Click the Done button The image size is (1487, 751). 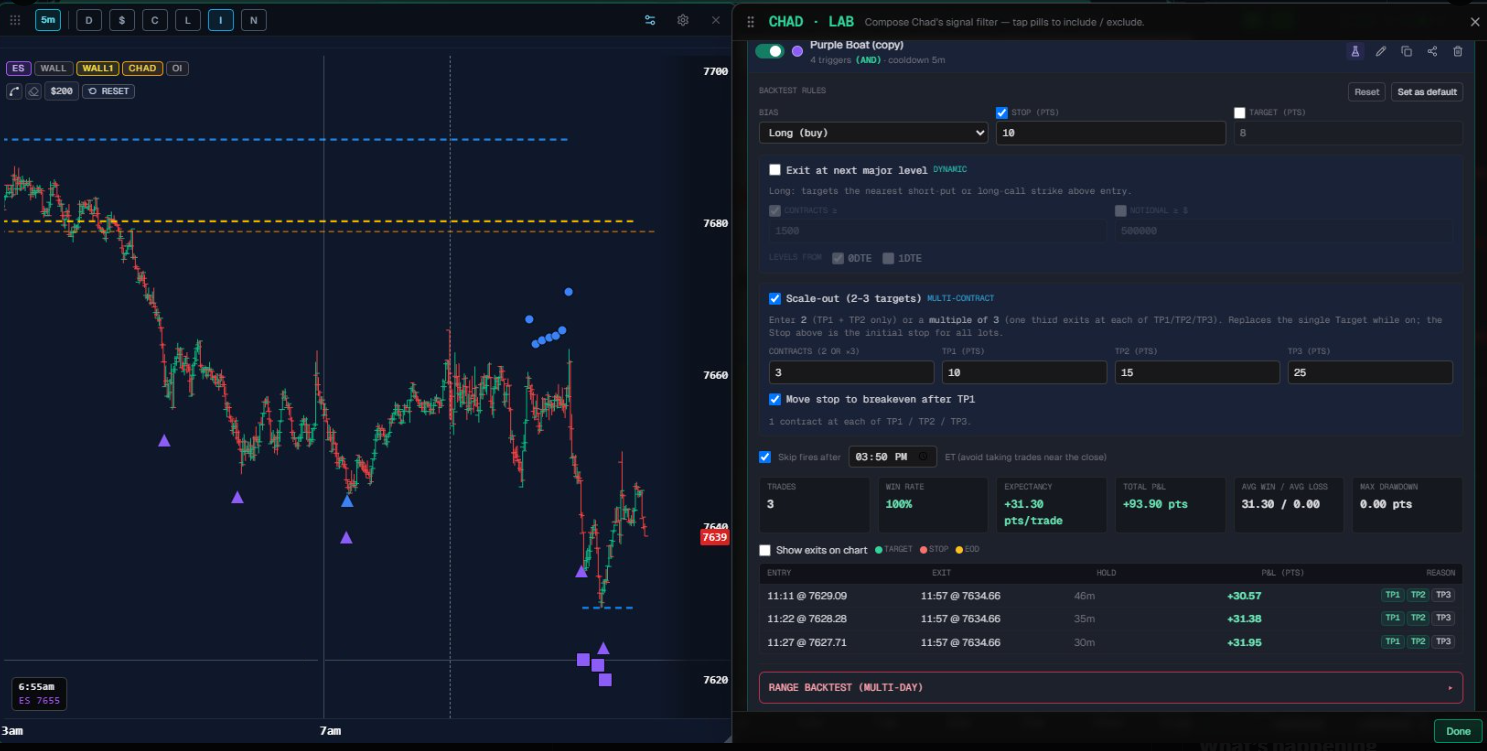[x=1458, y=731]
